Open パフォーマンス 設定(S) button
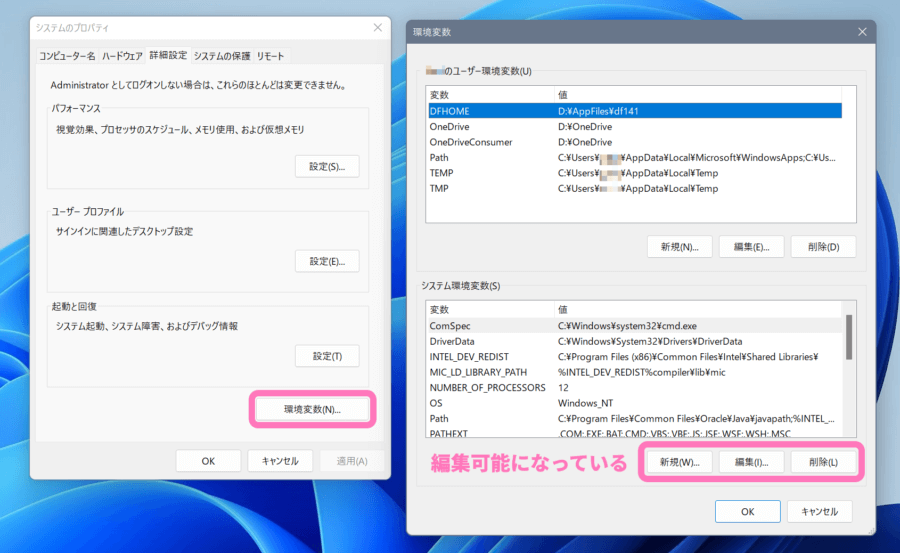This screenshot has width=900, height=553. pyautogui.click(x=327, y=166)
